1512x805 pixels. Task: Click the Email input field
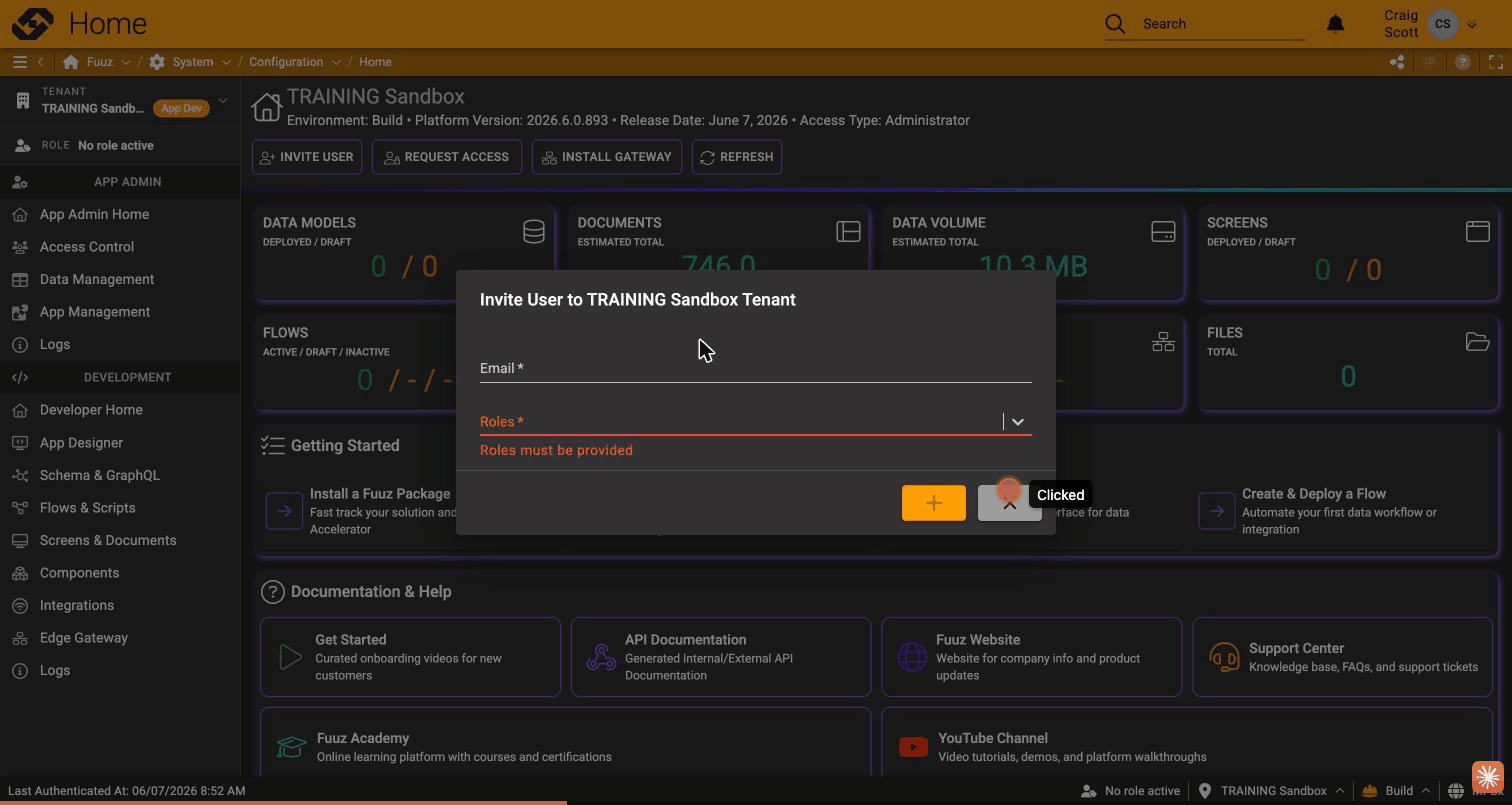tap(755, 368)
